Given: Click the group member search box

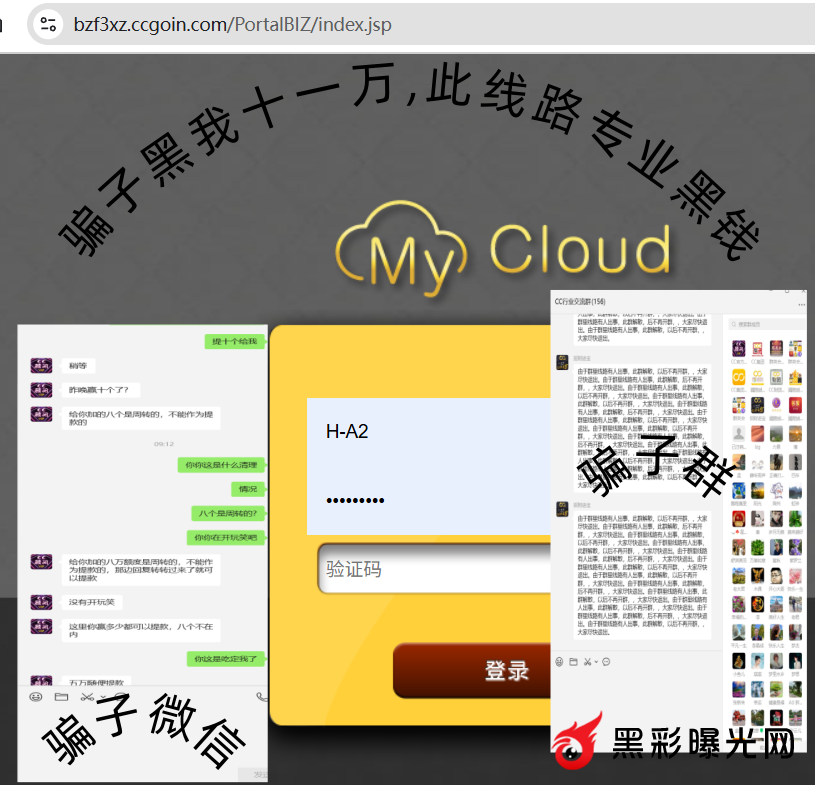Looking at the screenshot, I should click(x=765, y=324).
